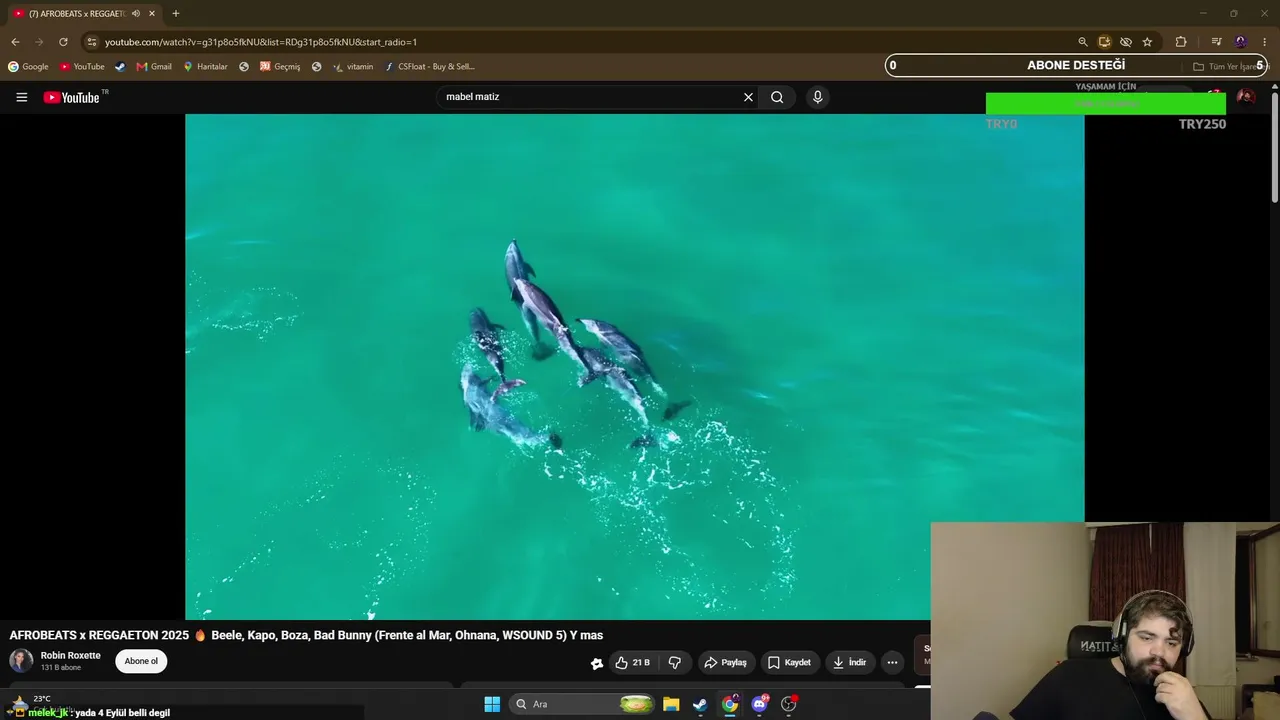Open the media control playlist icon
This screenshot has width=1280, height=720.
[x=1216, y=42]
